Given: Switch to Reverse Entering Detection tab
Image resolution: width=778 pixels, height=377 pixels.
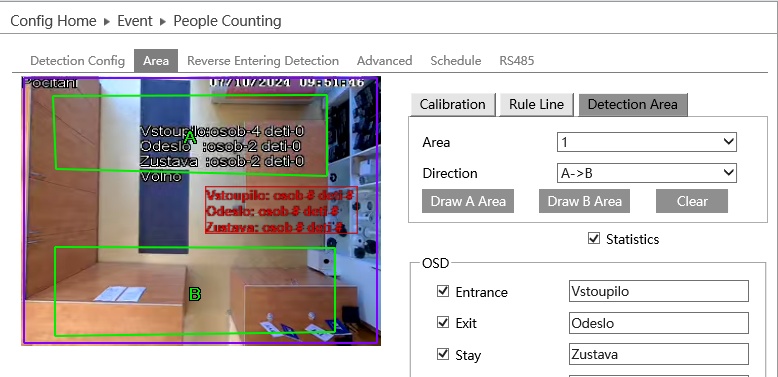Looking at the screenshot, I should (263, 61).
